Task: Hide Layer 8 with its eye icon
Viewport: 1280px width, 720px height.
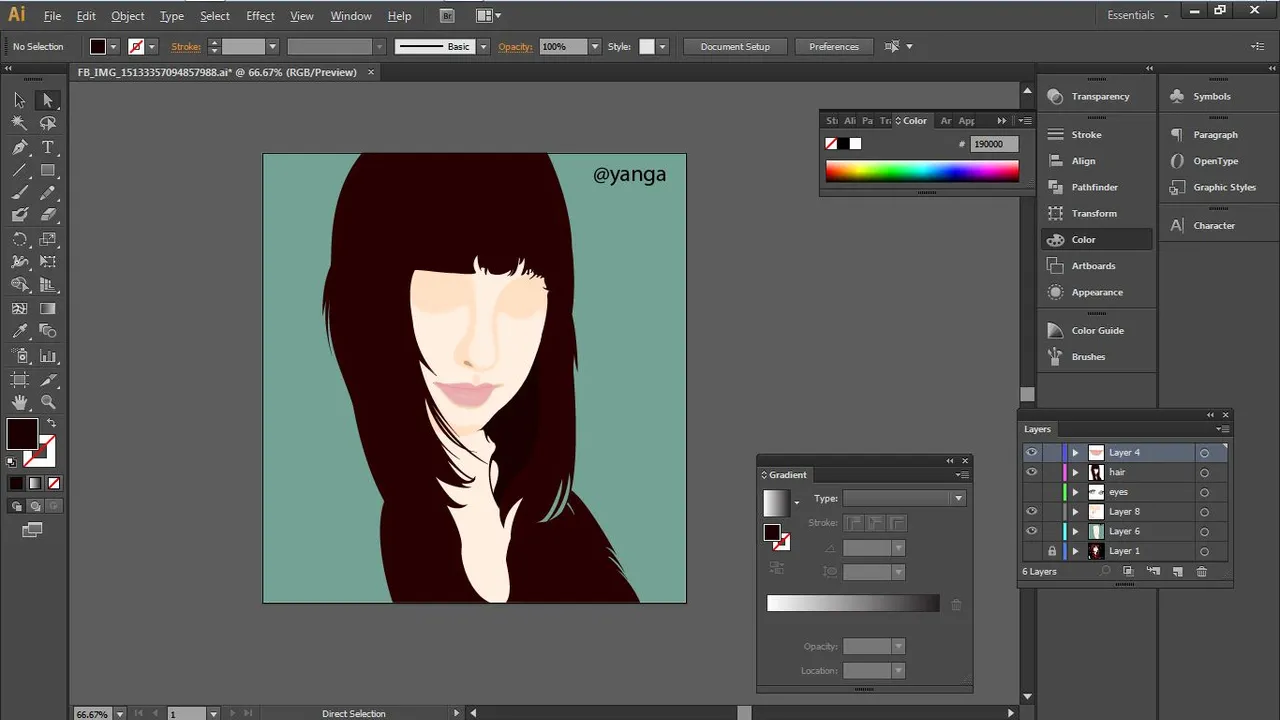Action: tap(1032, 511)
